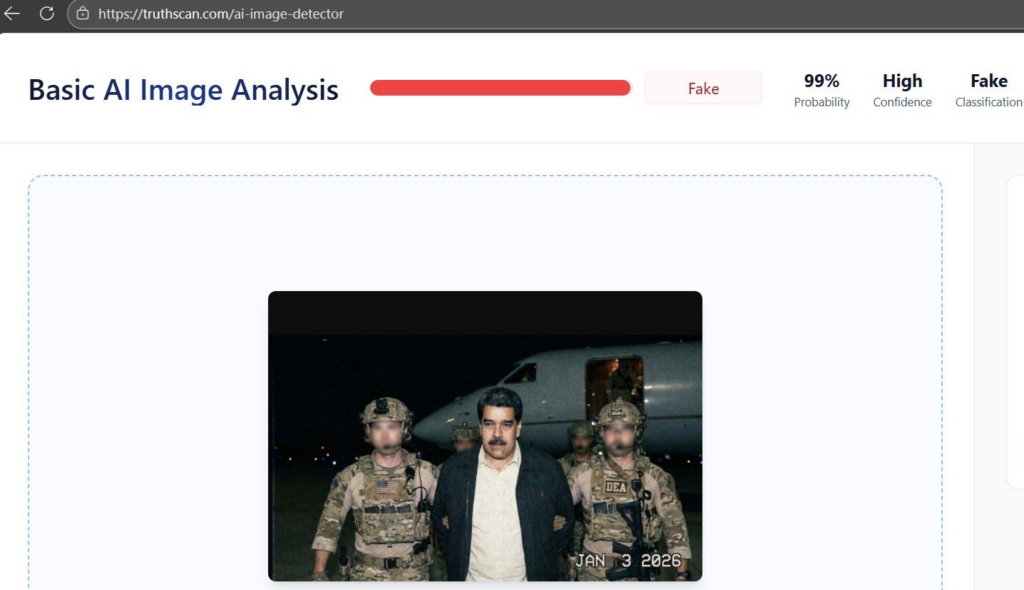Reload the page with the refresh icon
This screenshot has height=590, width=1024.
pos(46,14)
